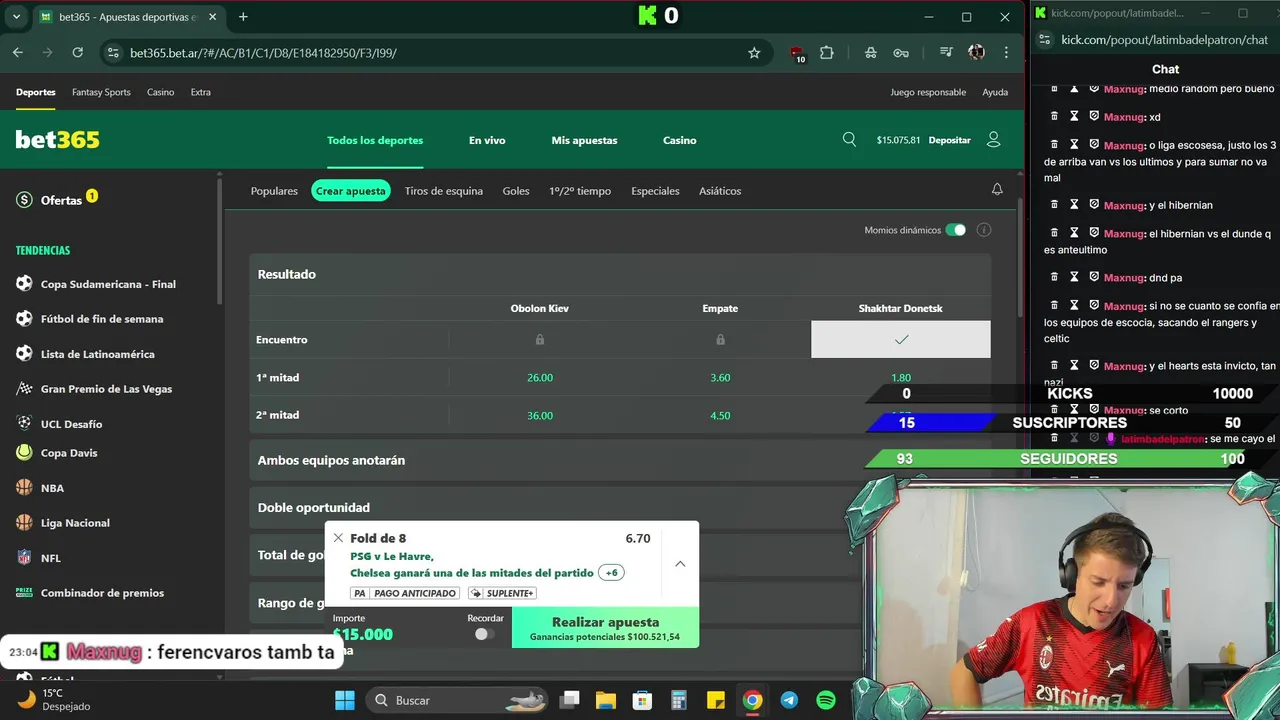1280x720 pixels.
Task: Delete Maxnug's 'xd' message with trash icon
Action: pyautogui.click(x=1053, y=116)
